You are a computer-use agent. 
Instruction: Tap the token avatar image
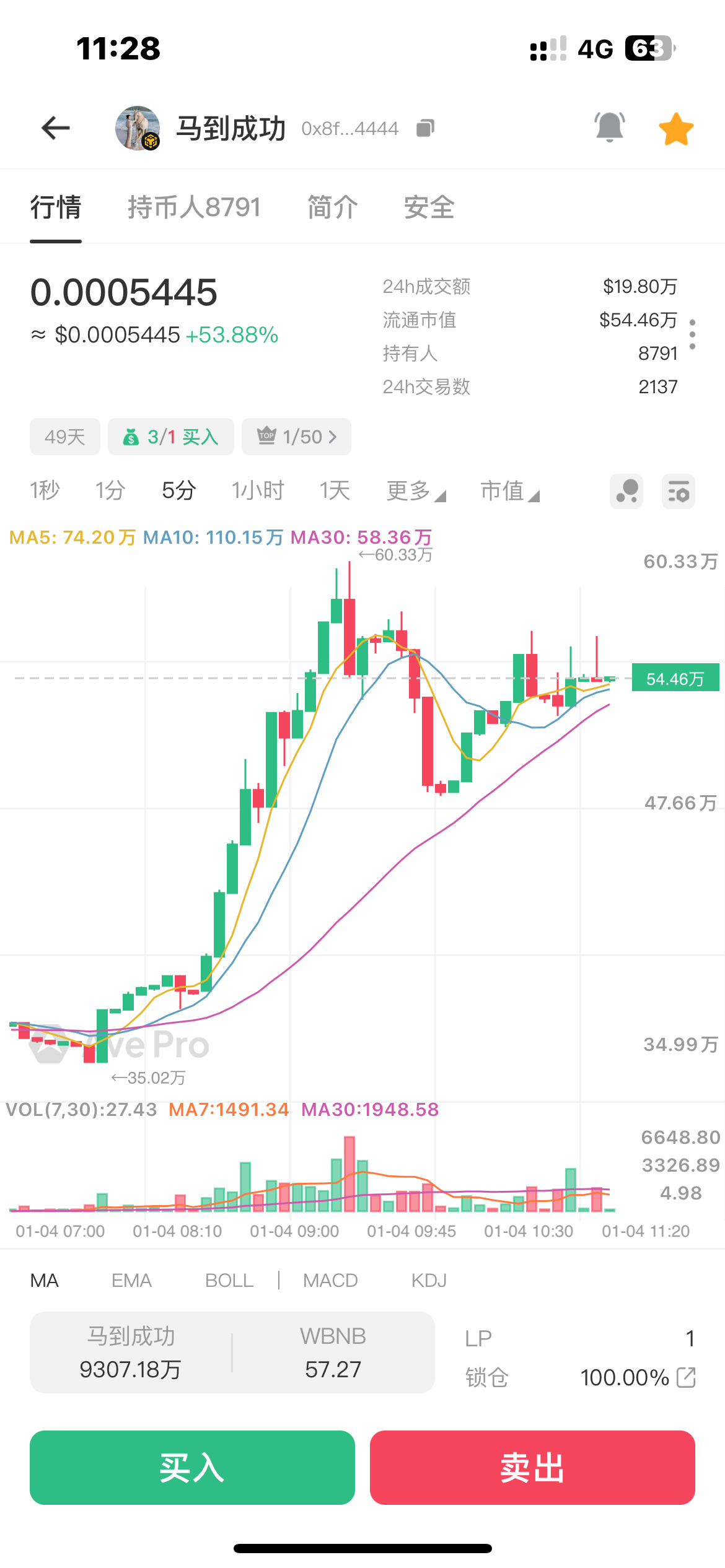(138, 128)
